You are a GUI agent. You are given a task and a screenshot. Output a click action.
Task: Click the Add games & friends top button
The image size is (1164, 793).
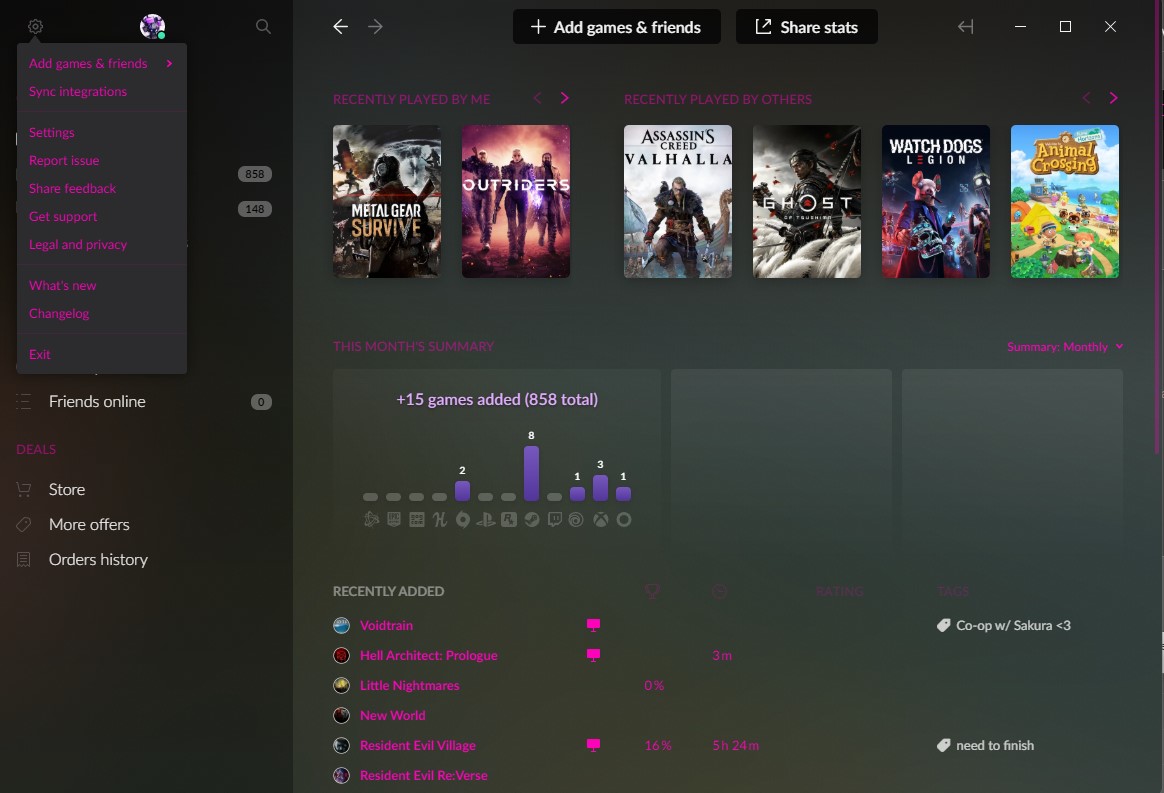click(x=616, y=27)
